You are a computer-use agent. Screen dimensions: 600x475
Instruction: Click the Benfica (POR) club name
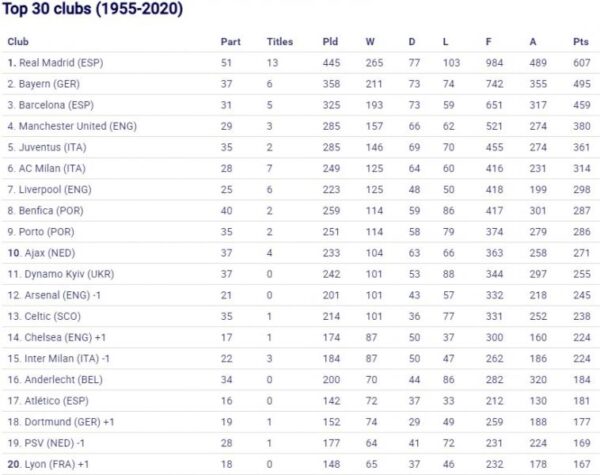[53, 211]
